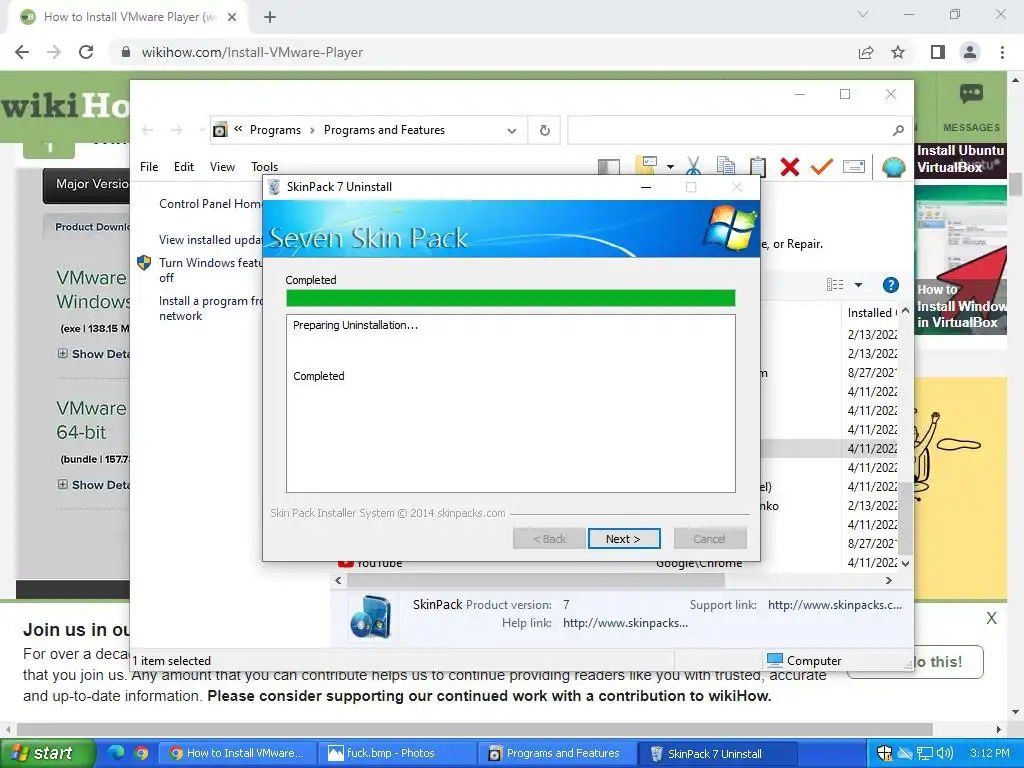Minimize the SkinPack 7 Uninstall dialog
The image size is (1024, 768).
[x=646, y=187]
